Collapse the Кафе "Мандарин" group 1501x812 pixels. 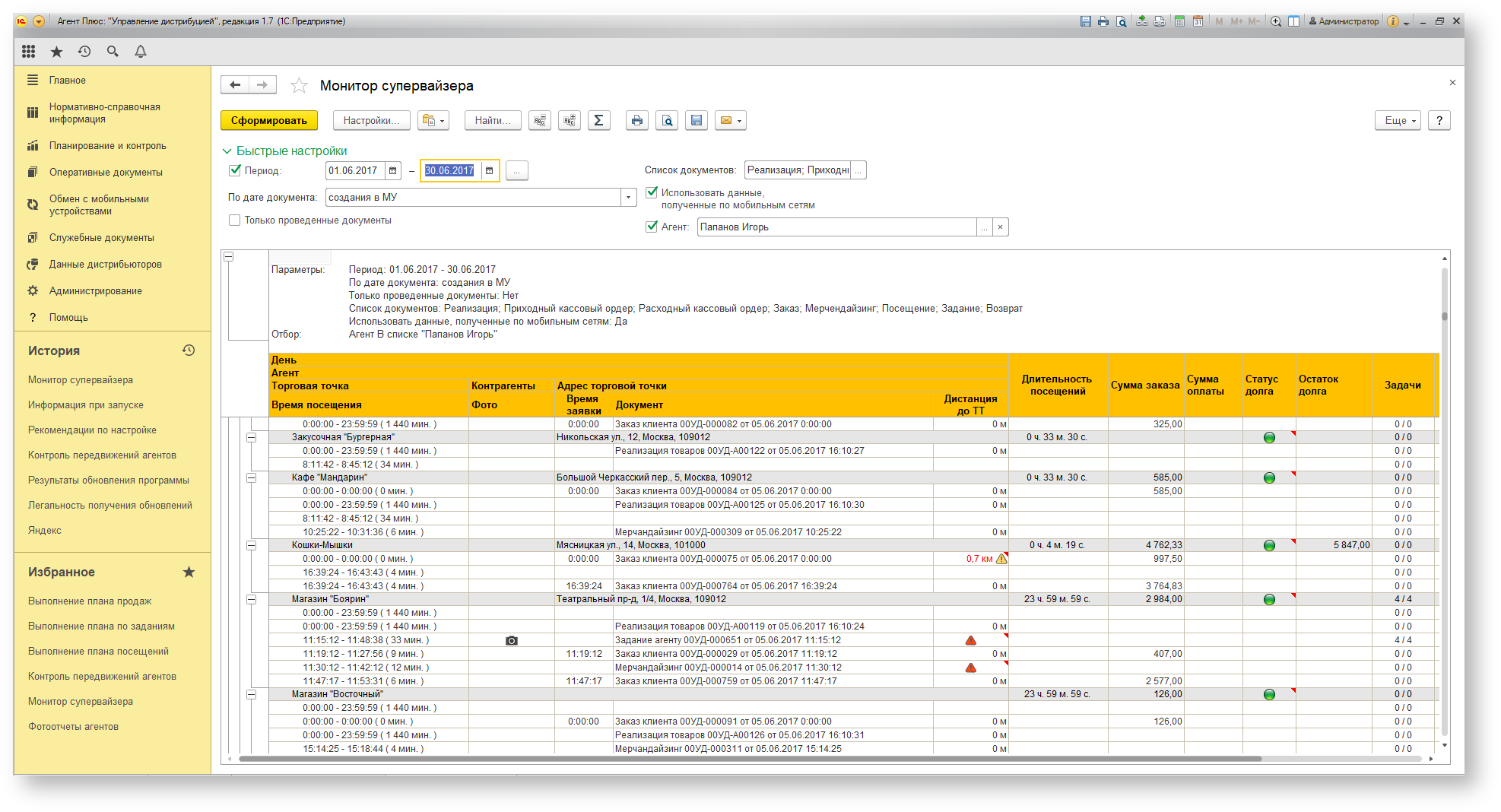251,478
